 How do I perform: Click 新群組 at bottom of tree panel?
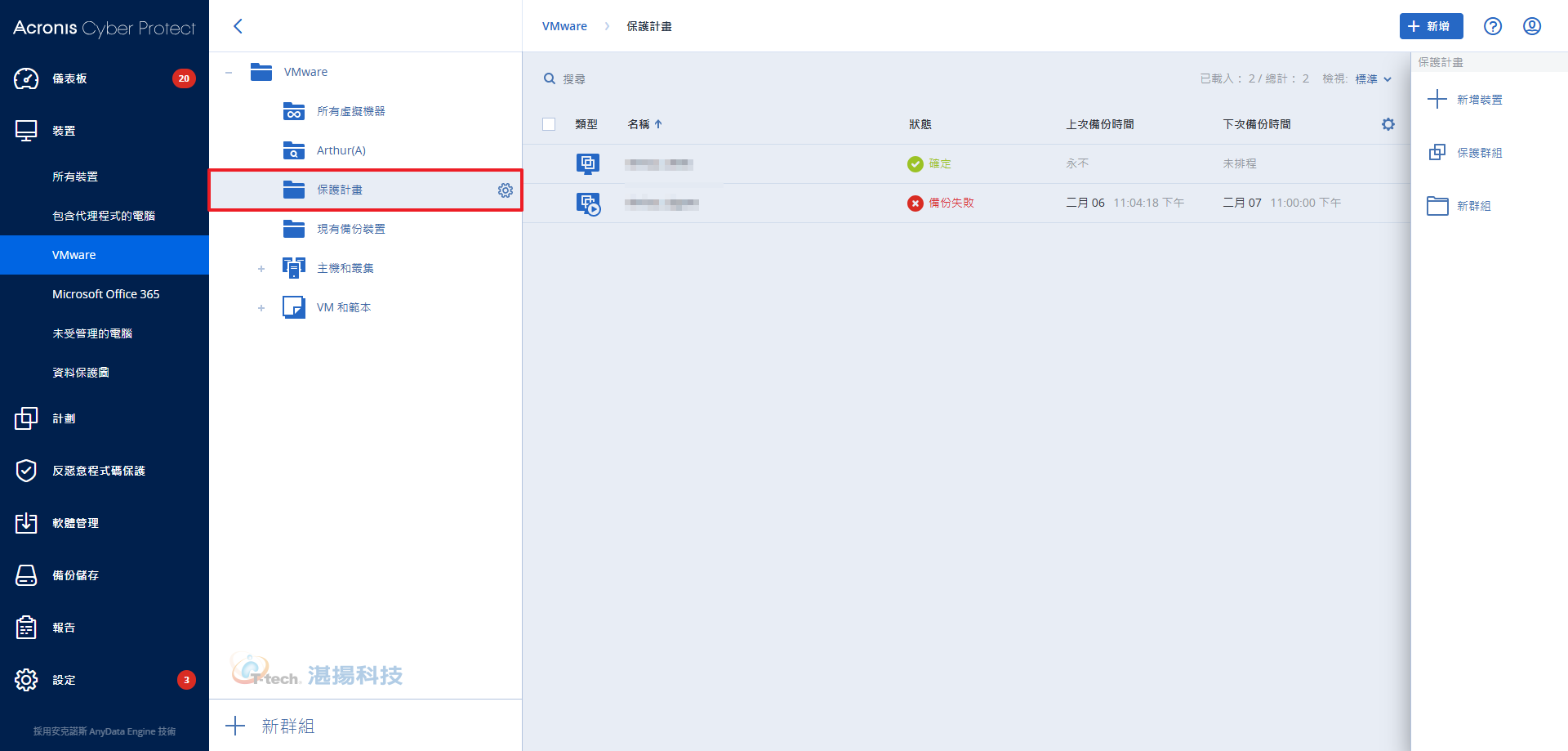pyautogui.click(x=270, y=726)
